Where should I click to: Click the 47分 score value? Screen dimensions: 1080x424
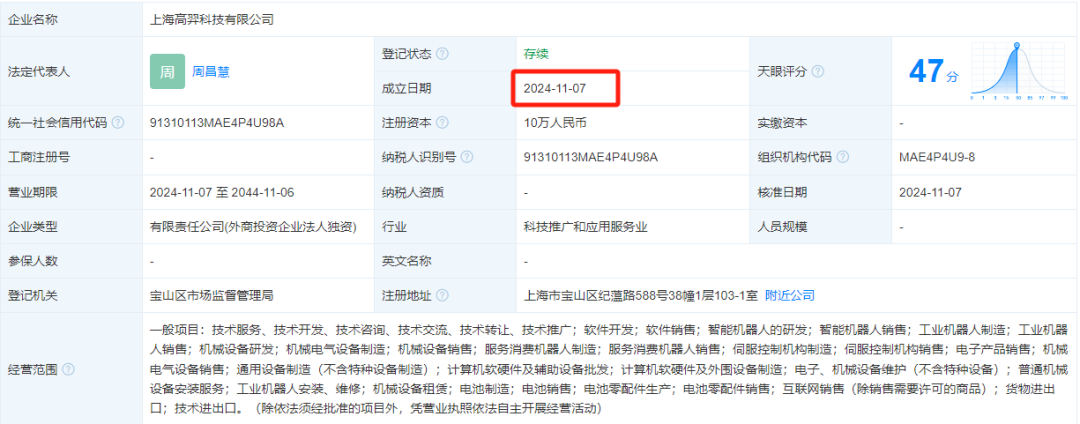(x=933, y=72)
